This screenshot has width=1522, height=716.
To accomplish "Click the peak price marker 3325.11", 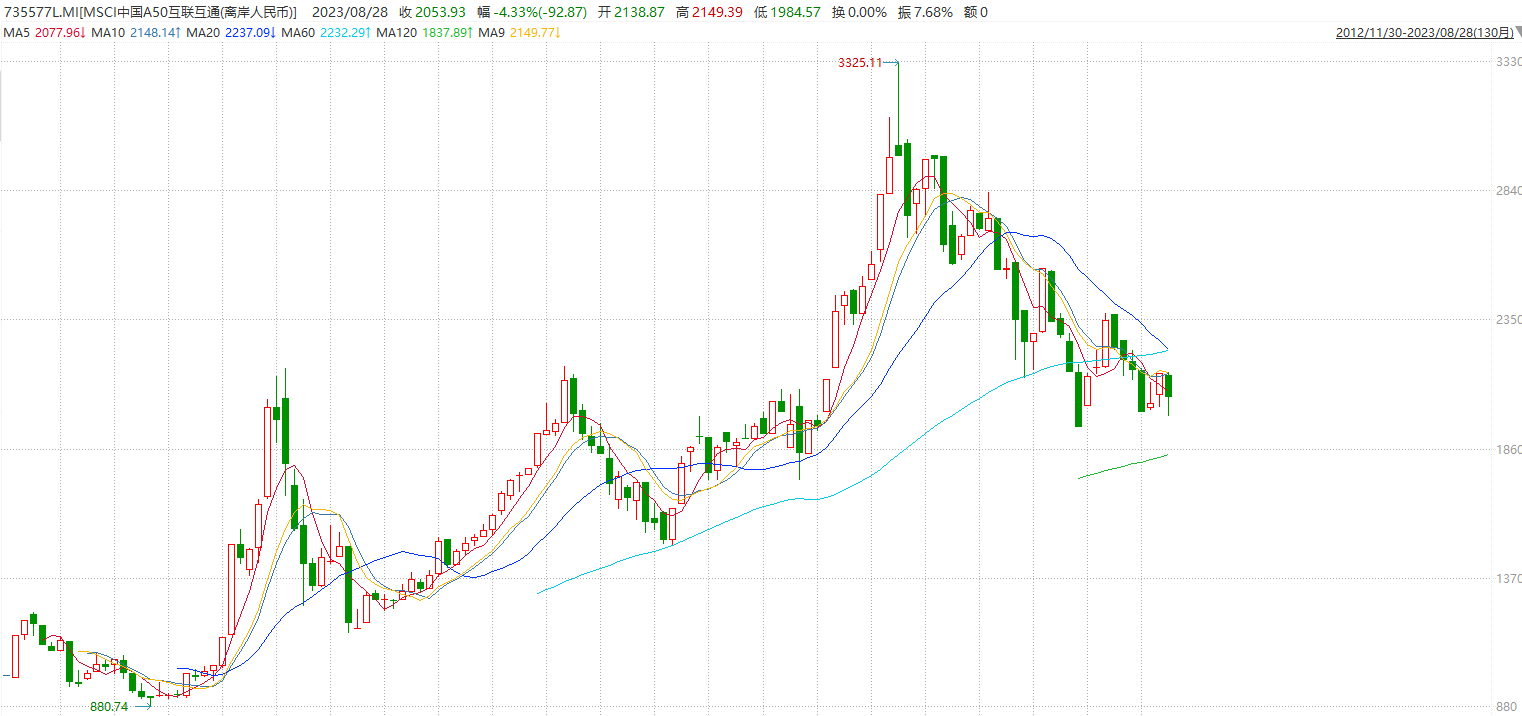I will pyautogui.click(x=860, y=63).
